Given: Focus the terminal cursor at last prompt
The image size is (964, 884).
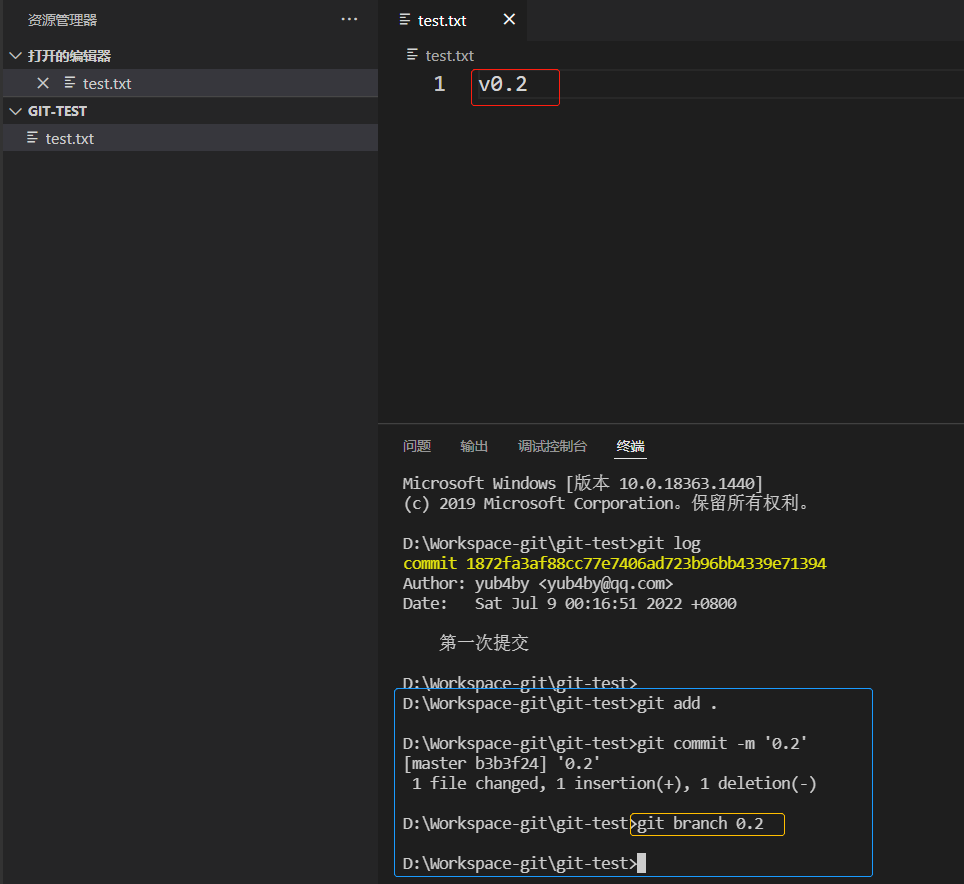Looking at the screenshot, I should [x=641, y=863].
